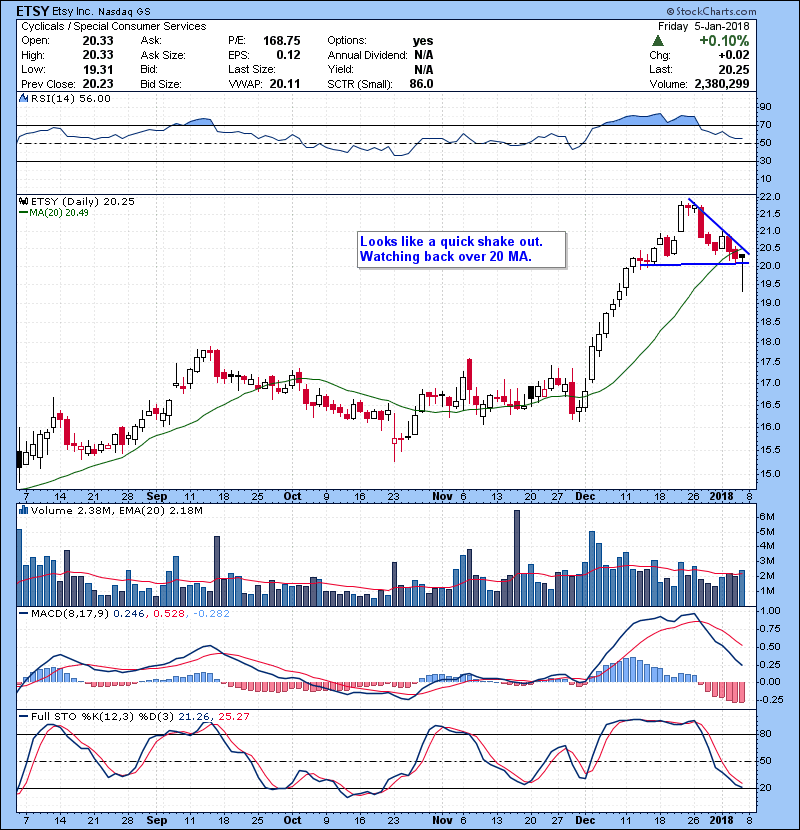Click the 'Nasdaq GS' exchange label
This screenshot has height=830, width=800.
[x=124, y=11]
